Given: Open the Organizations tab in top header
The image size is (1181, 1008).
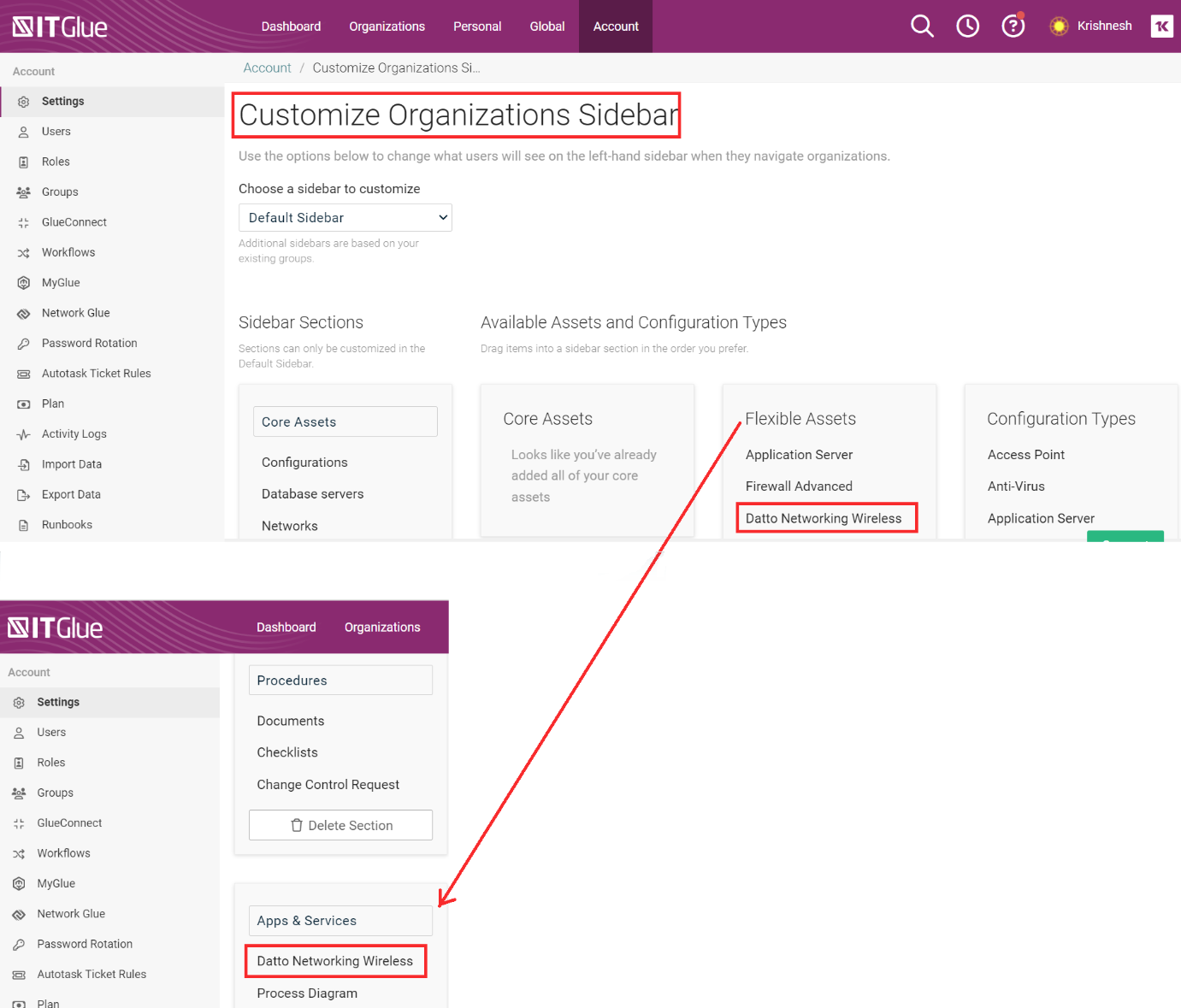Looking at the screenshot, I should click(x=387, y=27).
